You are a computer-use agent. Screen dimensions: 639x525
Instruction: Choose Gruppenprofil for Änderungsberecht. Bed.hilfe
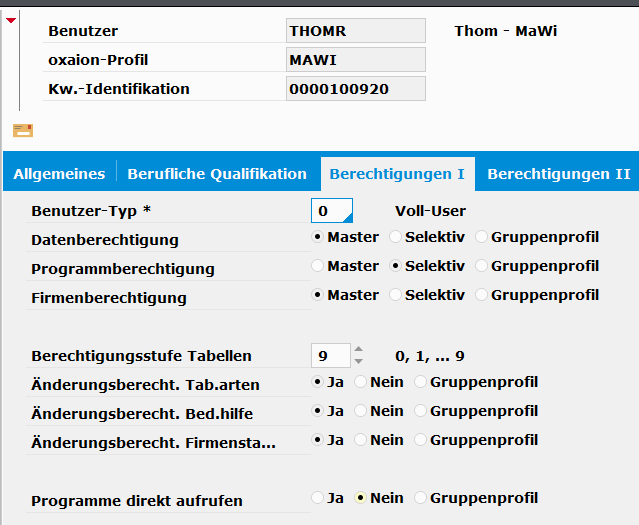[421, 412]
